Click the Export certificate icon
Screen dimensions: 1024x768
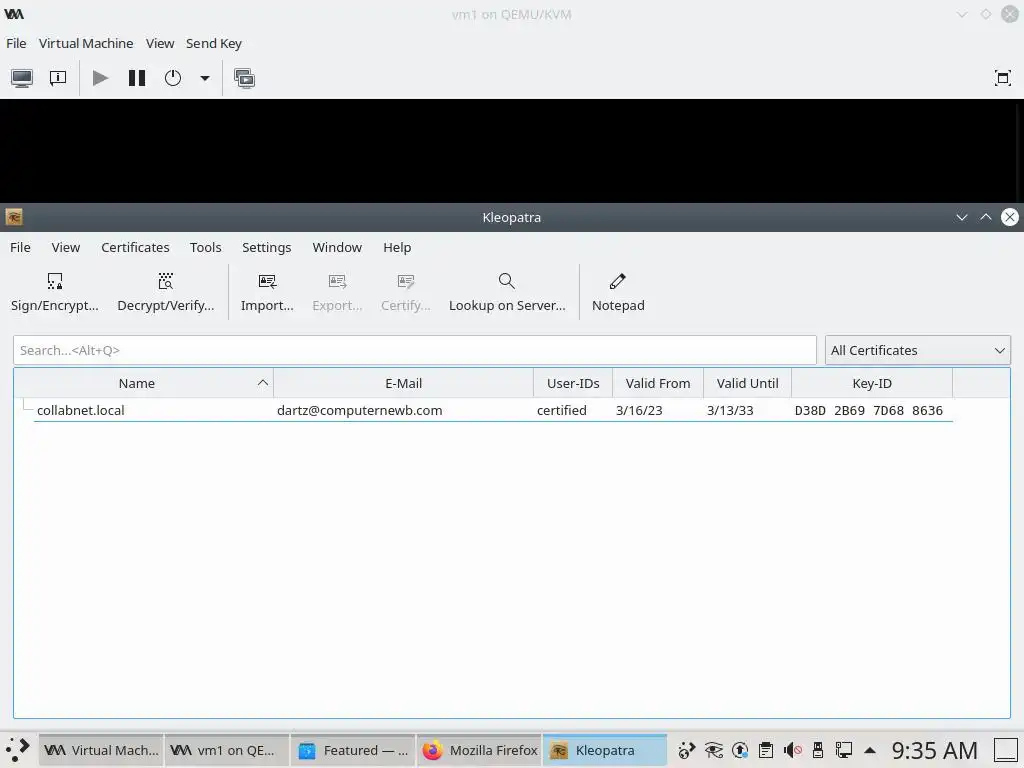coord(337,281)
